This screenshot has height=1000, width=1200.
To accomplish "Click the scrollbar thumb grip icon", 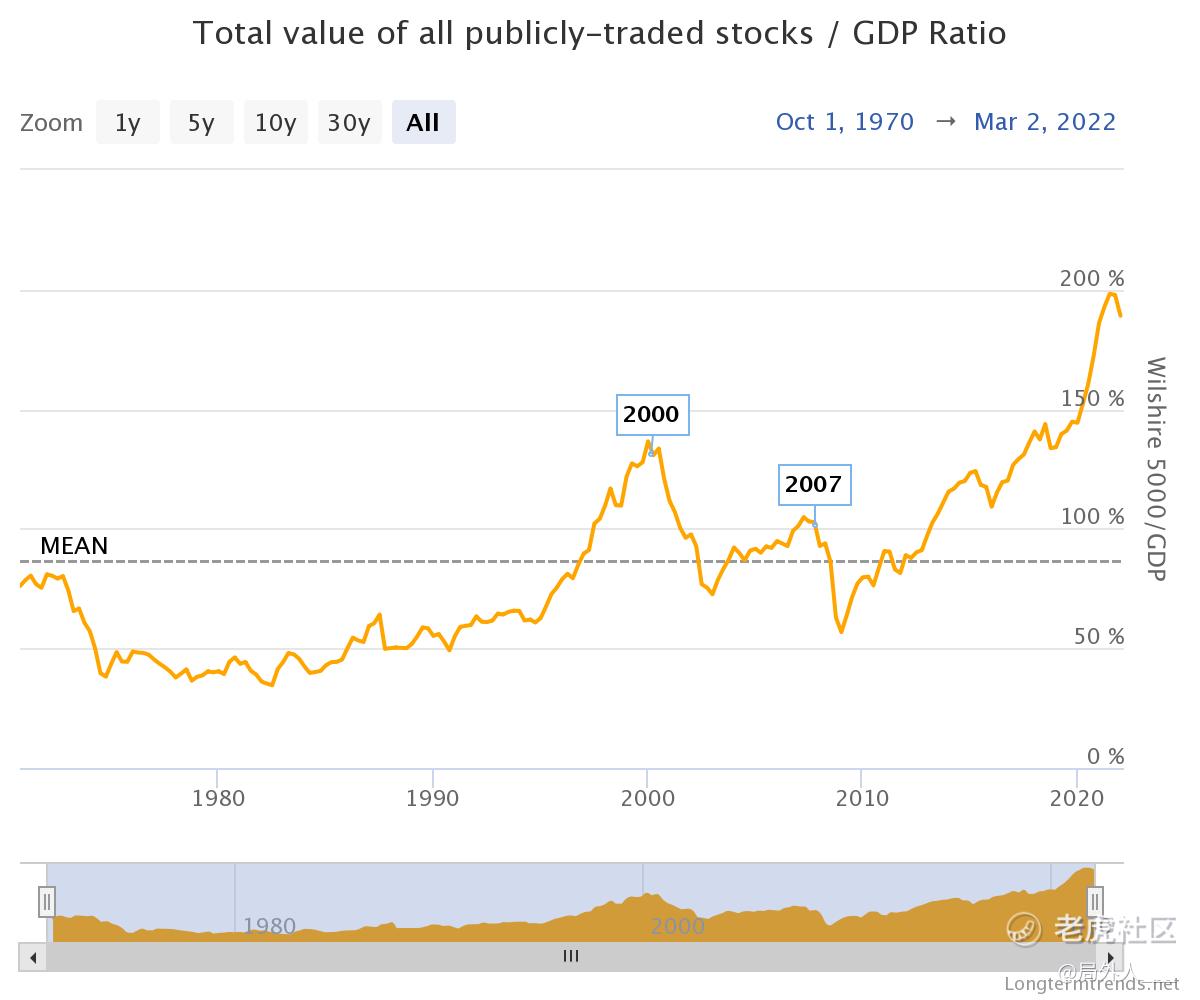I will [x=571, y=956].
